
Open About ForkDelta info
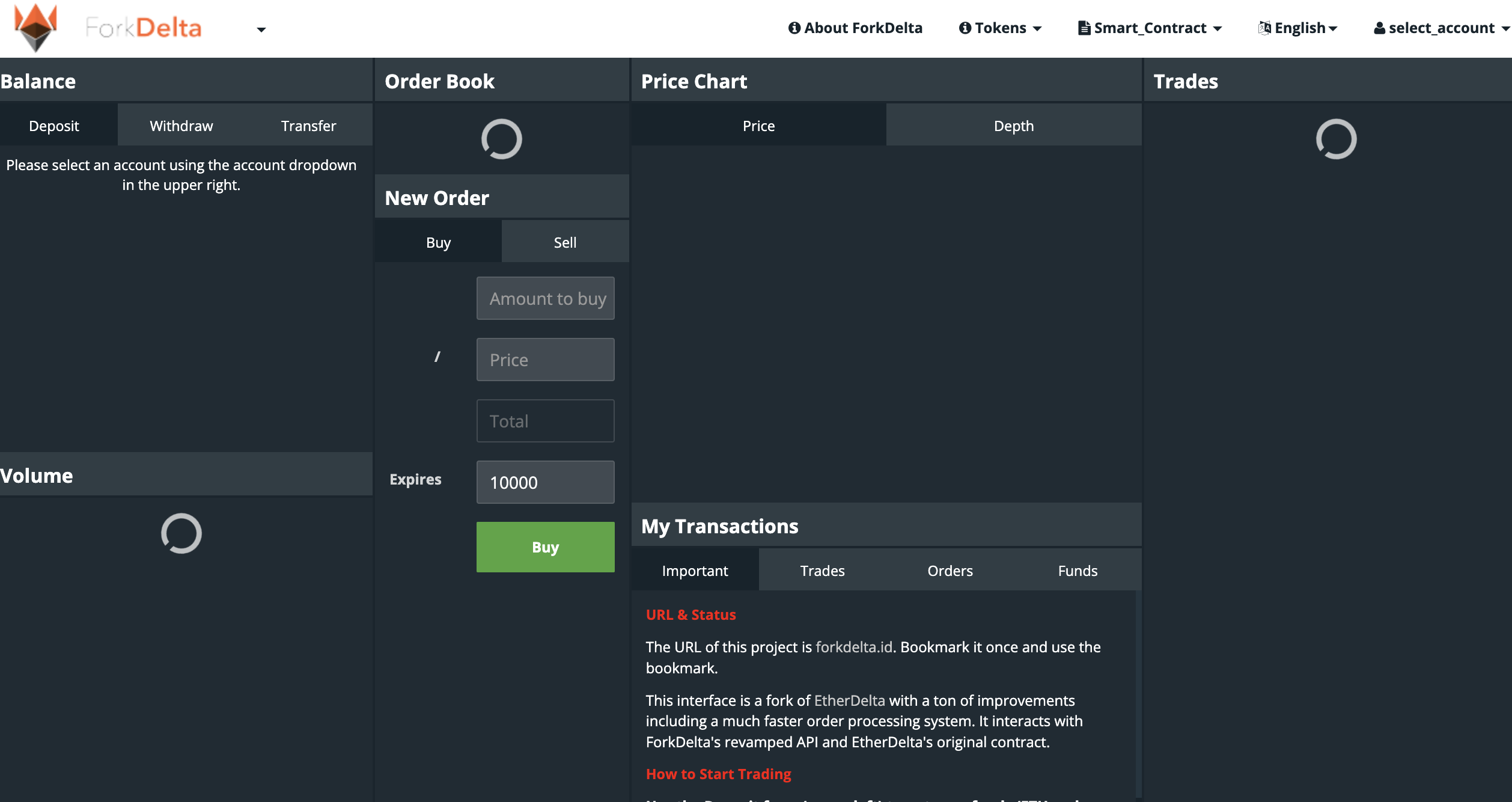click(855, 28)
